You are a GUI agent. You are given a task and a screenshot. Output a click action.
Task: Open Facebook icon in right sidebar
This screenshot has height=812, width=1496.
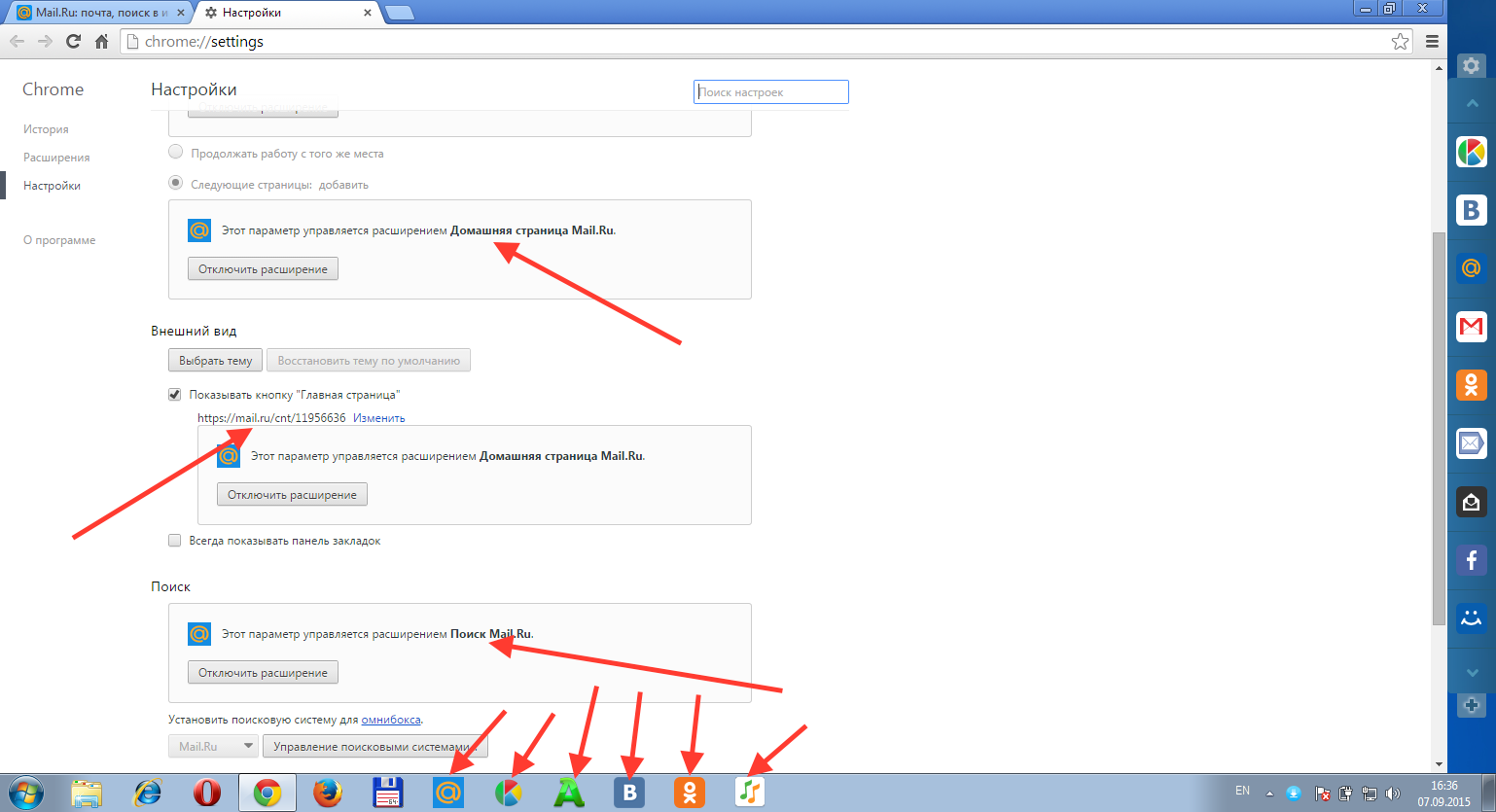[1471, 559]
